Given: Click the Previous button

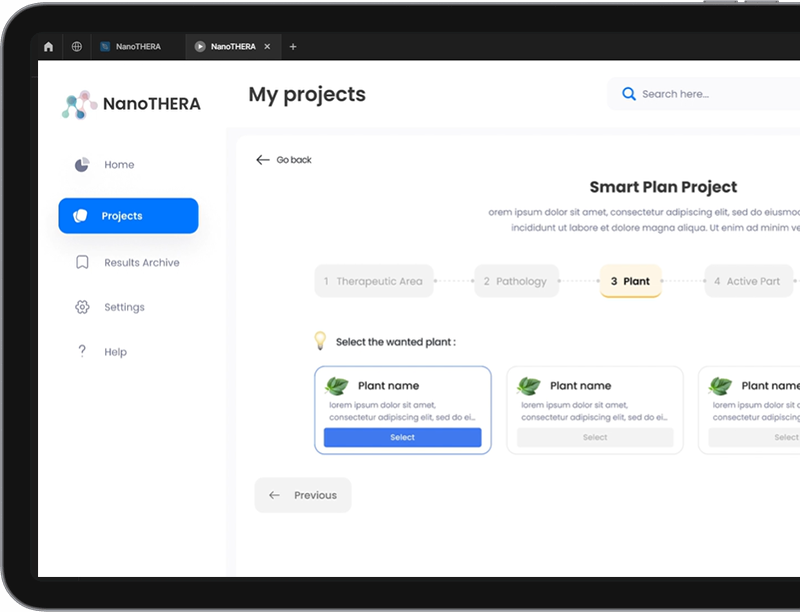Looking at the screenshot, I should (x=303, y=495).
